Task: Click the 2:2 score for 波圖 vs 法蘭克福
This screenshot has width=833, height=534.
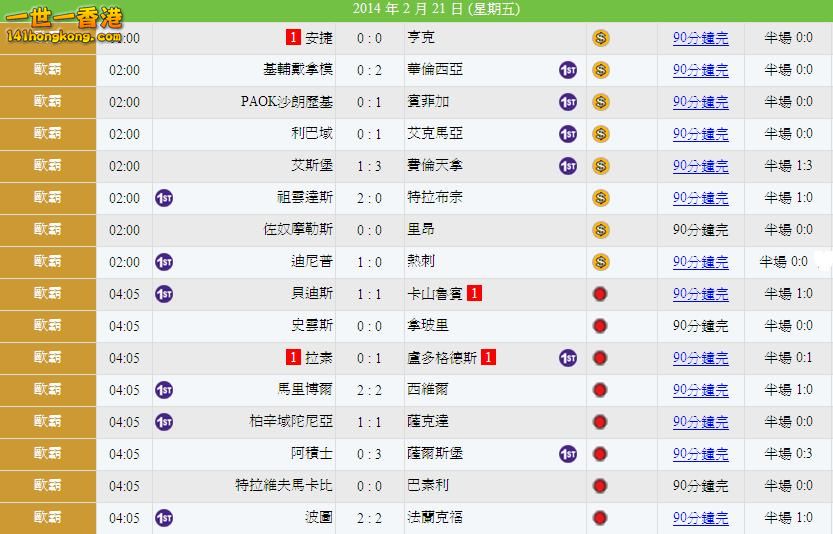Action: coord(370,518)
